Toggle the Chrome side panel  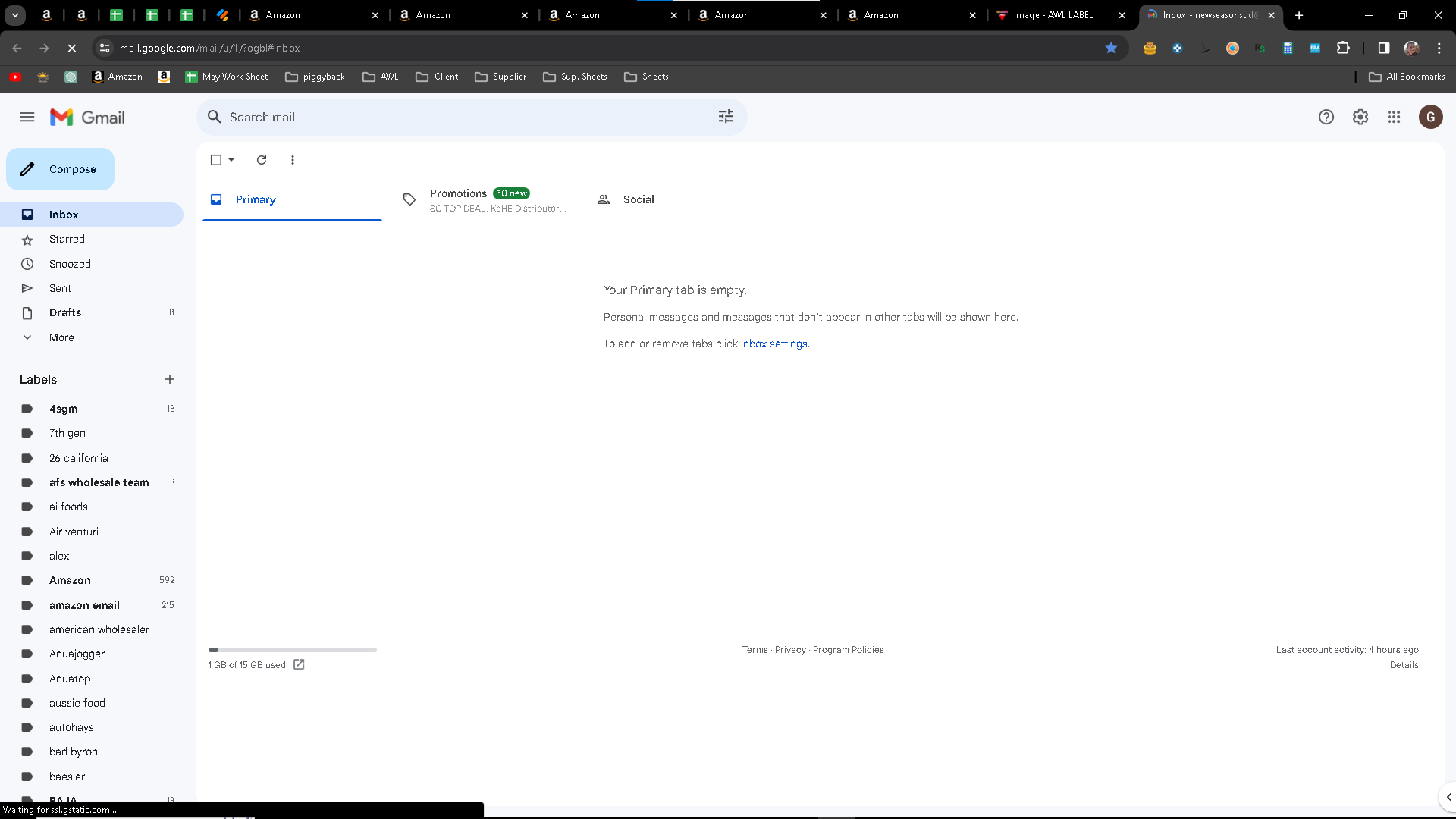tap(1384, 48)
